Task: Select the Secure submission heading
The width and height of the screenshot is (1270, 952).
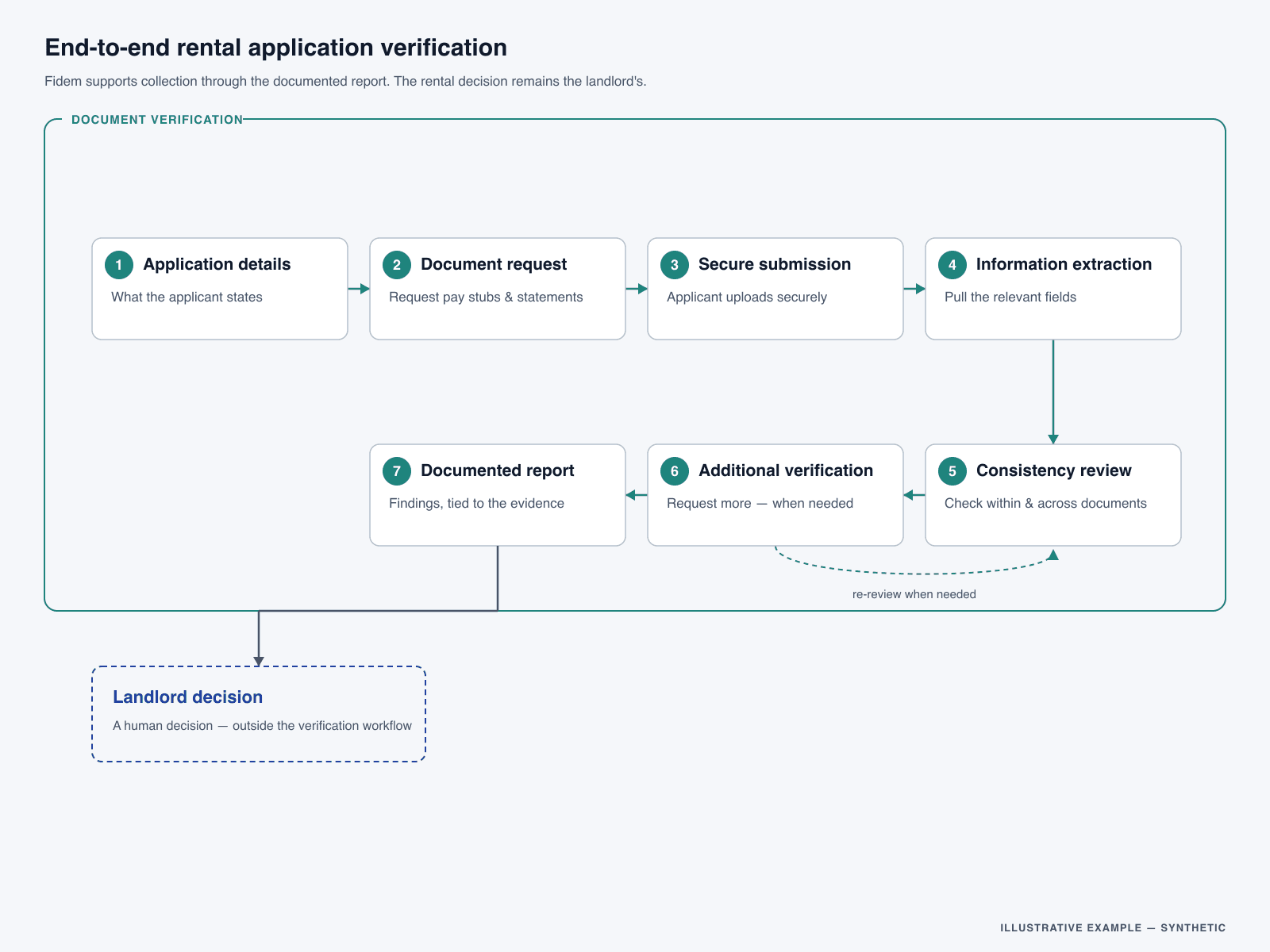Action: point(775,264)
